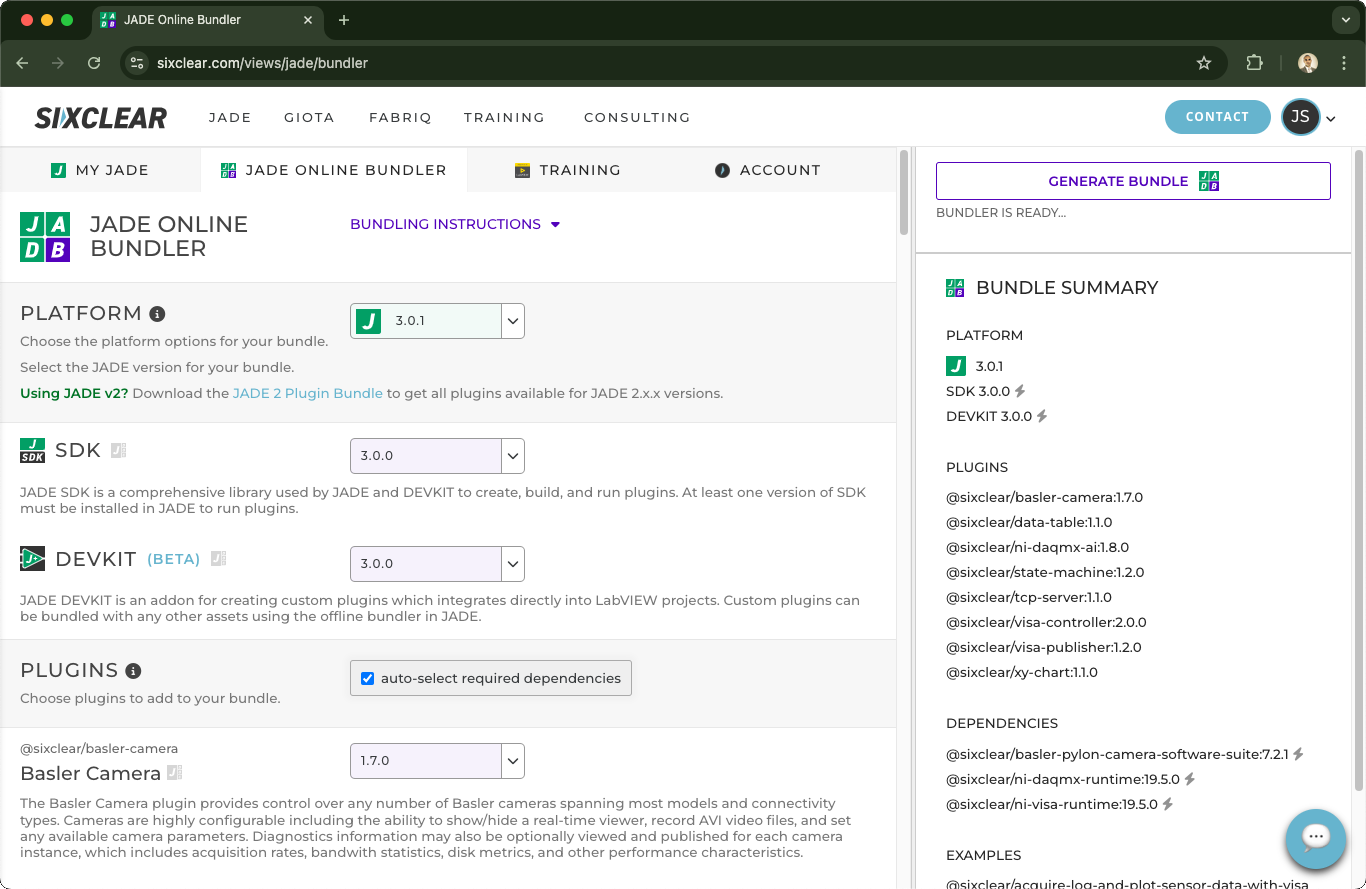The width and height of the screenshot is (1366, 889).
Task: Click the small icon next to DEVKIT (BETA)
Action: (218, 559)
